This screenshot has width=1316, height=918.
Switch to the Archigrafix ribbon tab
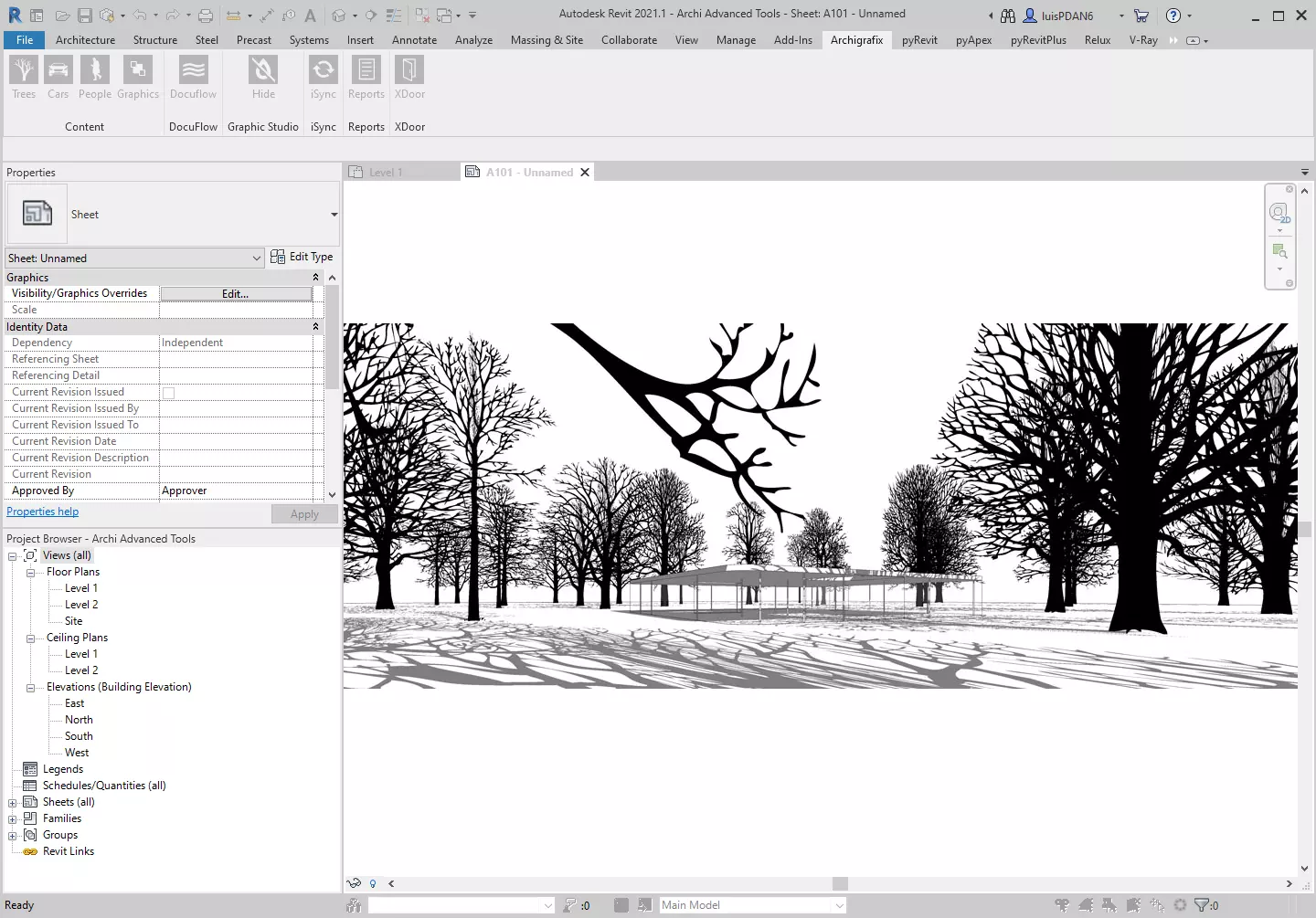[x=856, y=39]
